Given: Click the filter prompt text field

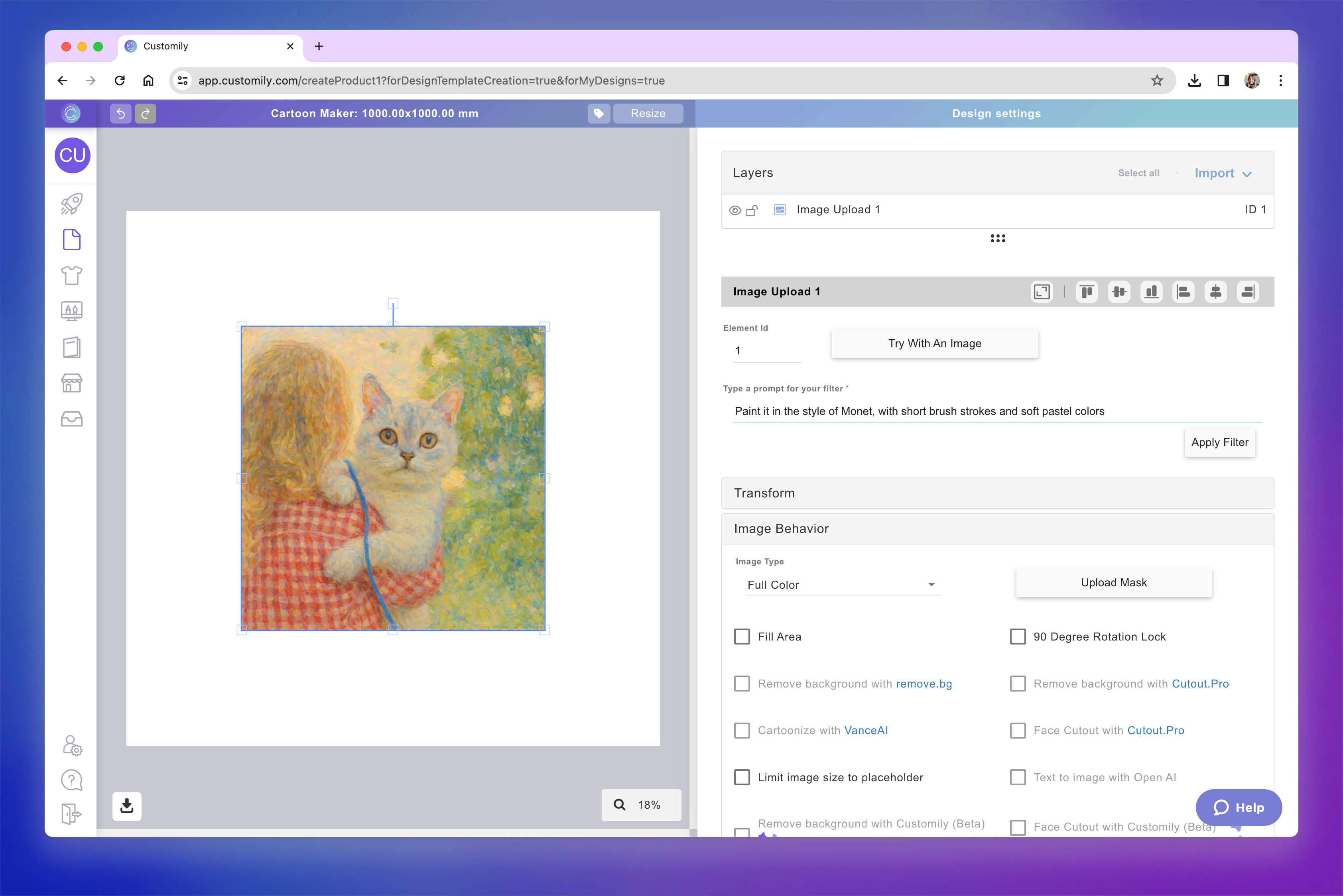Looking at the screenshot, I should point(997,411).
